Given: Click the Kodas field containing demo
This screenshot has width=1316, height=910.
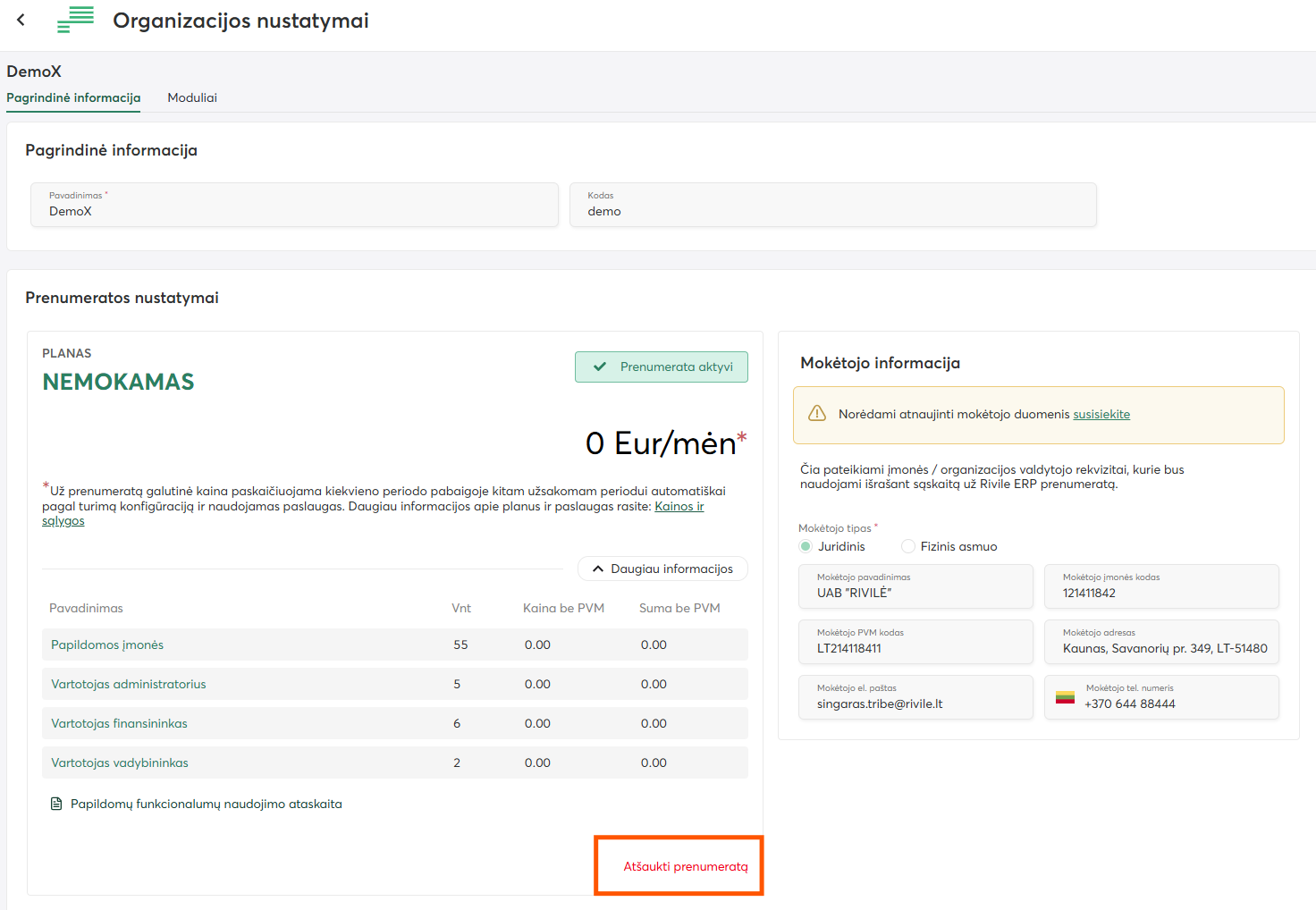Looking at the screenshot, I should pos(832,206).
